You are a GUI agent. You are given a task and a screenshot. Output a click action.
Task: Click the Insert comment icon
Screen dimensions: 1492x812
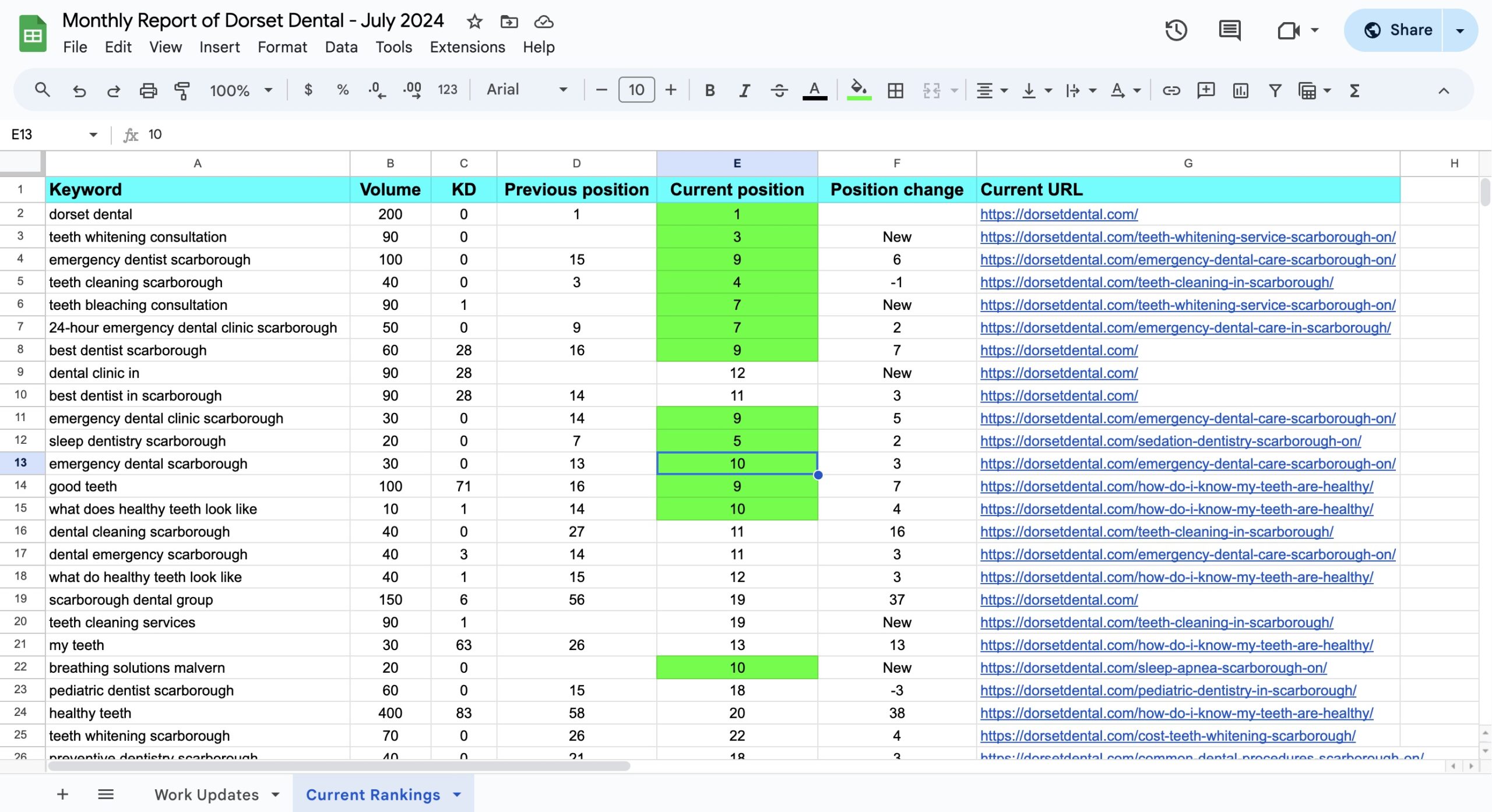point(1205,90)
